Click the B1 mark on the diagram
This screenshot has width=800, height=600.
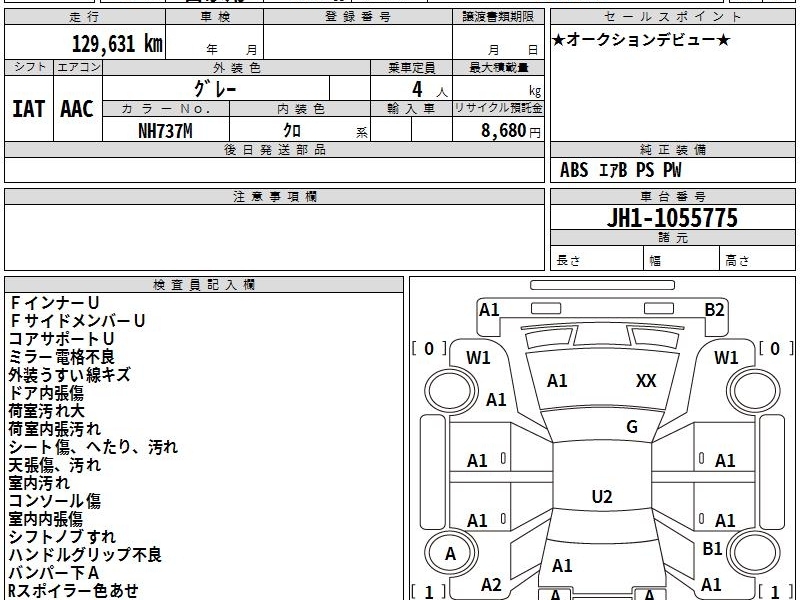712,548
